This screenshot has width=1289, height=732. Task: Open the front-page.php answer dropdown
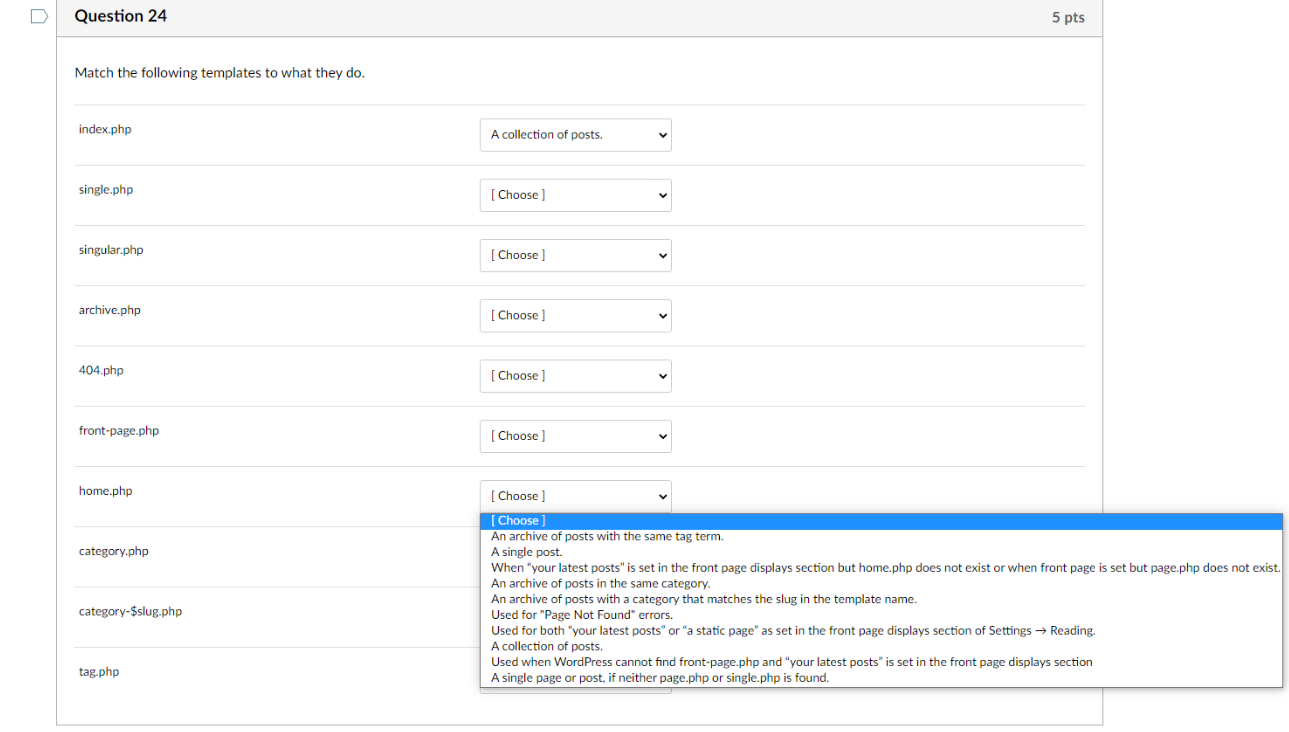[x=575, y=436]
